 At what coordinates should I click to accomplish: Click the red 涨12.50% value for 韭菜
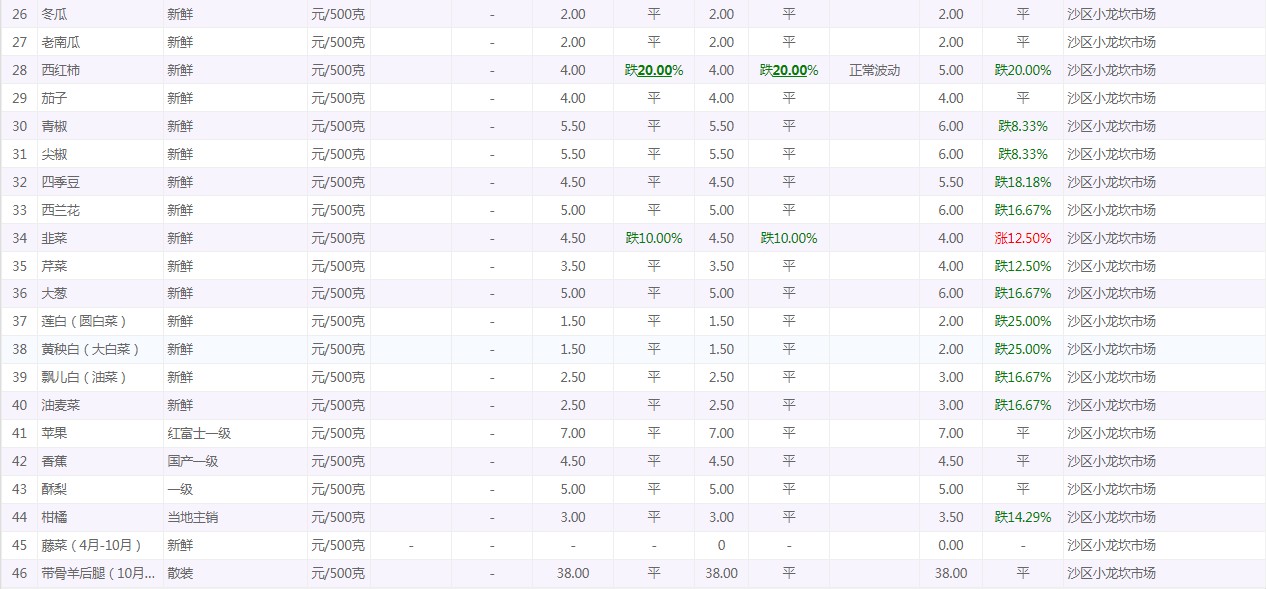[1022, 239]
